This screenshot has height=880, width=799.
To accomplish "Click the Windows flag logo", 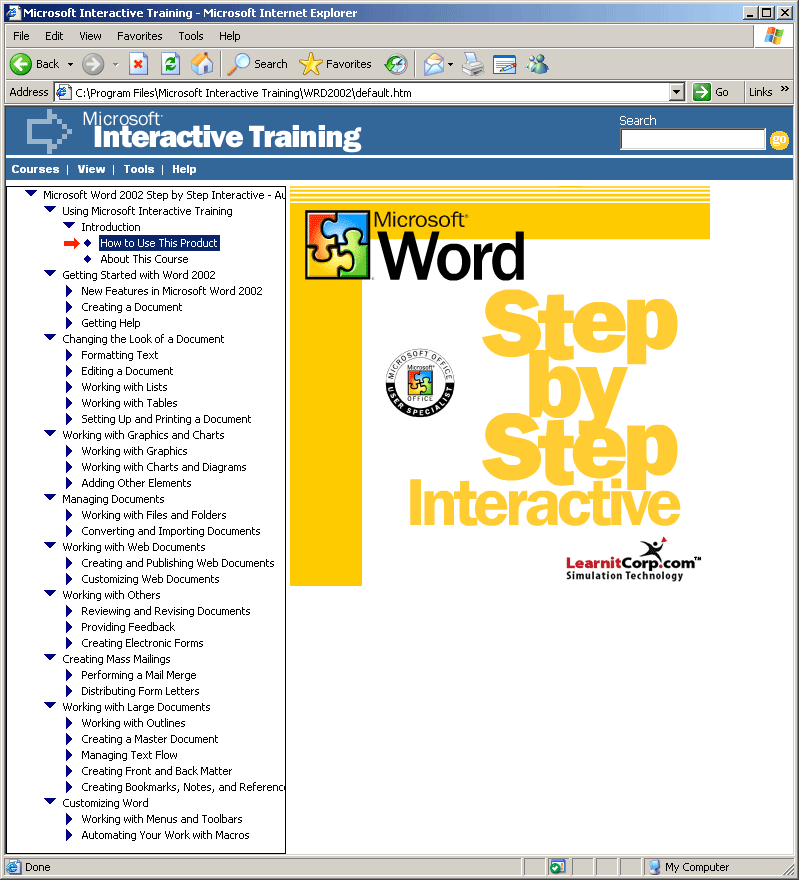I will click(774, 35).
